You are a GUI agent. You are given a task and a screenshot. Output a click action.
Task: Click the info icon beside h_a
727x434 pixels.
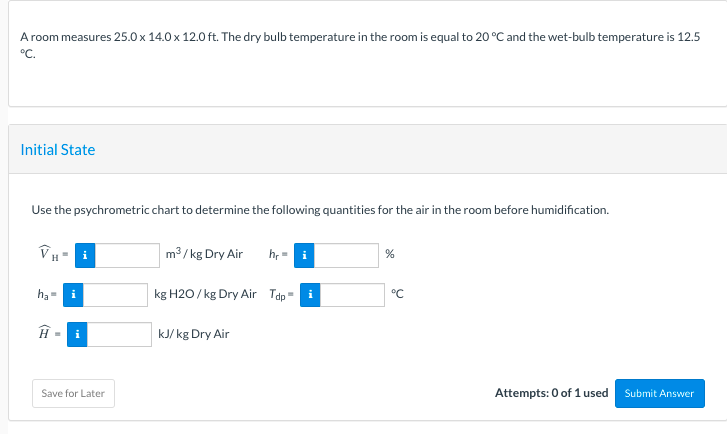(x=75, y=294)
